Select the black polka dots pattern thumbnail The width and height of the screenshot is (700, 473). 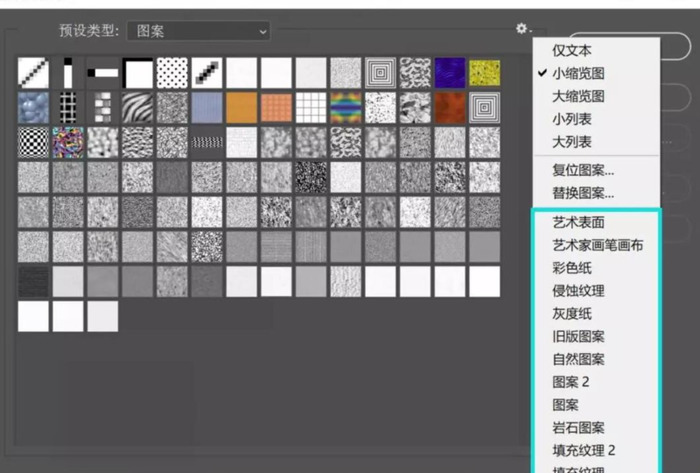point(172,73)
